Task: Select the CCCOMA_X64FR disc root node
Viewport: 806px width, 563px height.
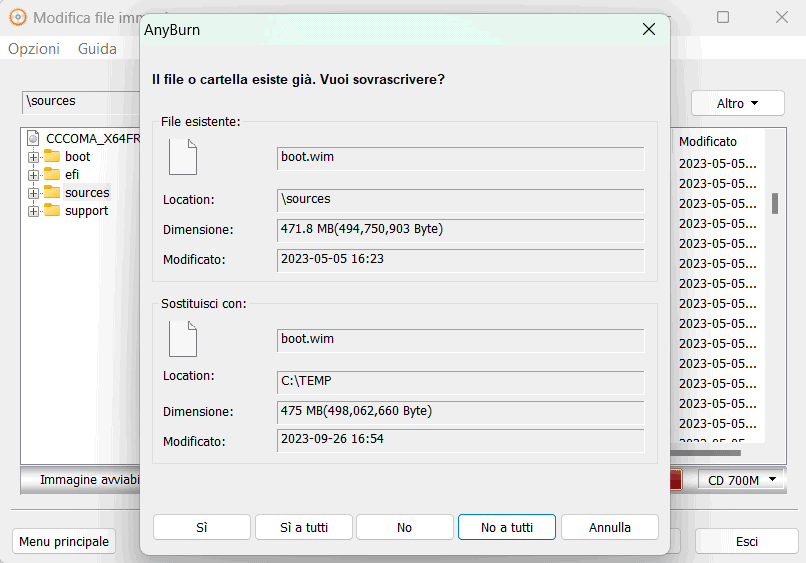Action: [x=93, y=138]
